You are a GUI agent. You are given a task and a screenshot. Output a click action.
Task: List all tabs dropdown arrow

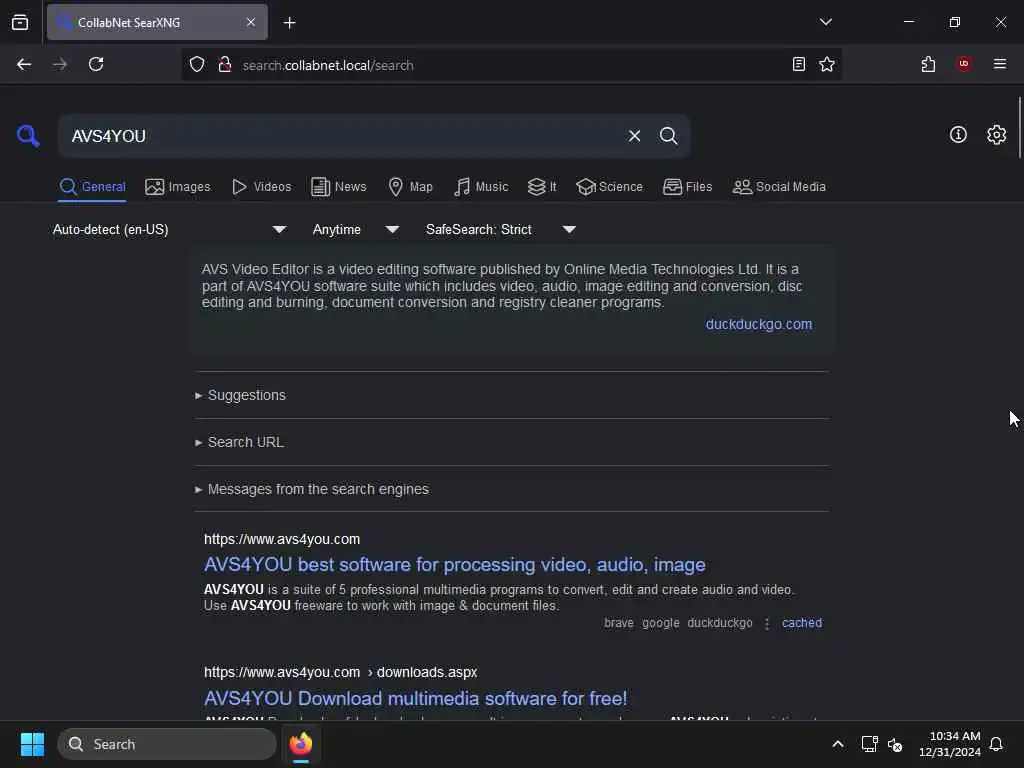coord(825,22)
